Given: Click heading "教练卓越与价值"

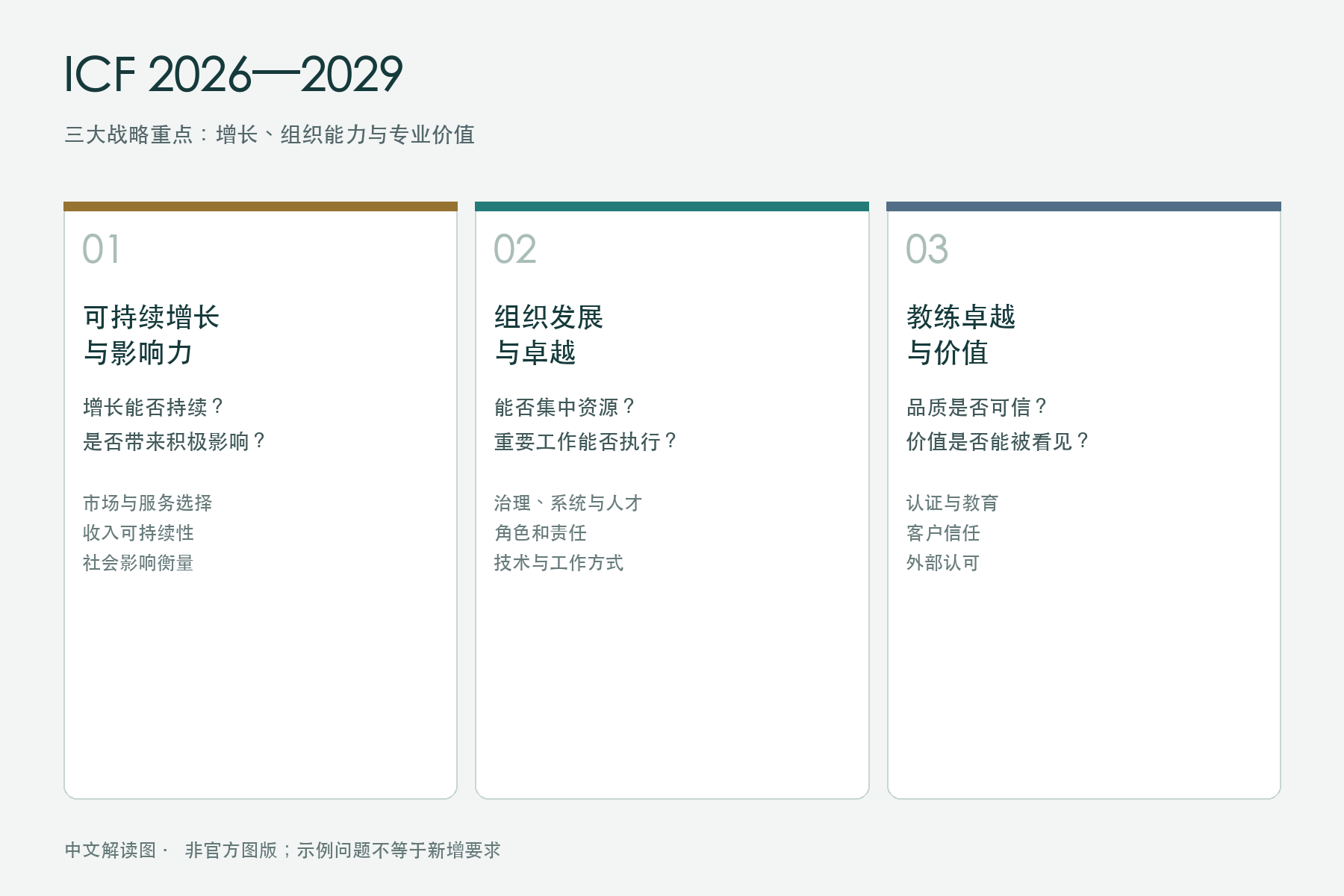Looking at the screenshot, I should (x=961, y=335).
